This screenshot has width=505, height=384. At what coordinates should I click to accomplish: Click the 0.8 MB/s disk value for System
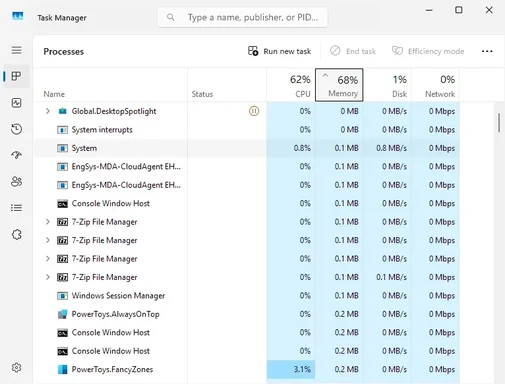point(392,148)
